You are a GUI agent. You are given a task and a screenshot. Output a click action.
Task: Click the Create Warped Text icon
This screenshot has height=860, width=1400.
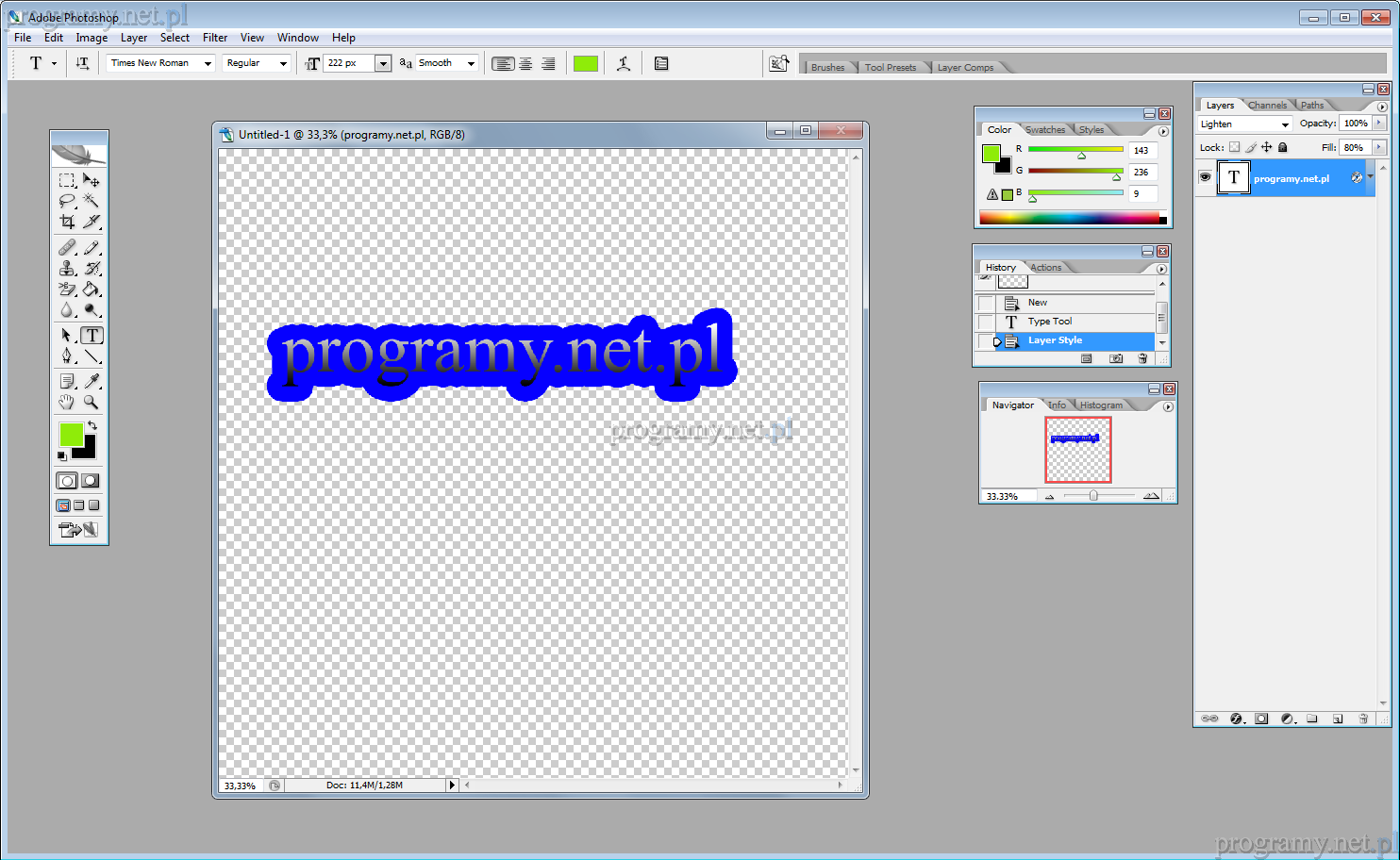pos(624,63)
